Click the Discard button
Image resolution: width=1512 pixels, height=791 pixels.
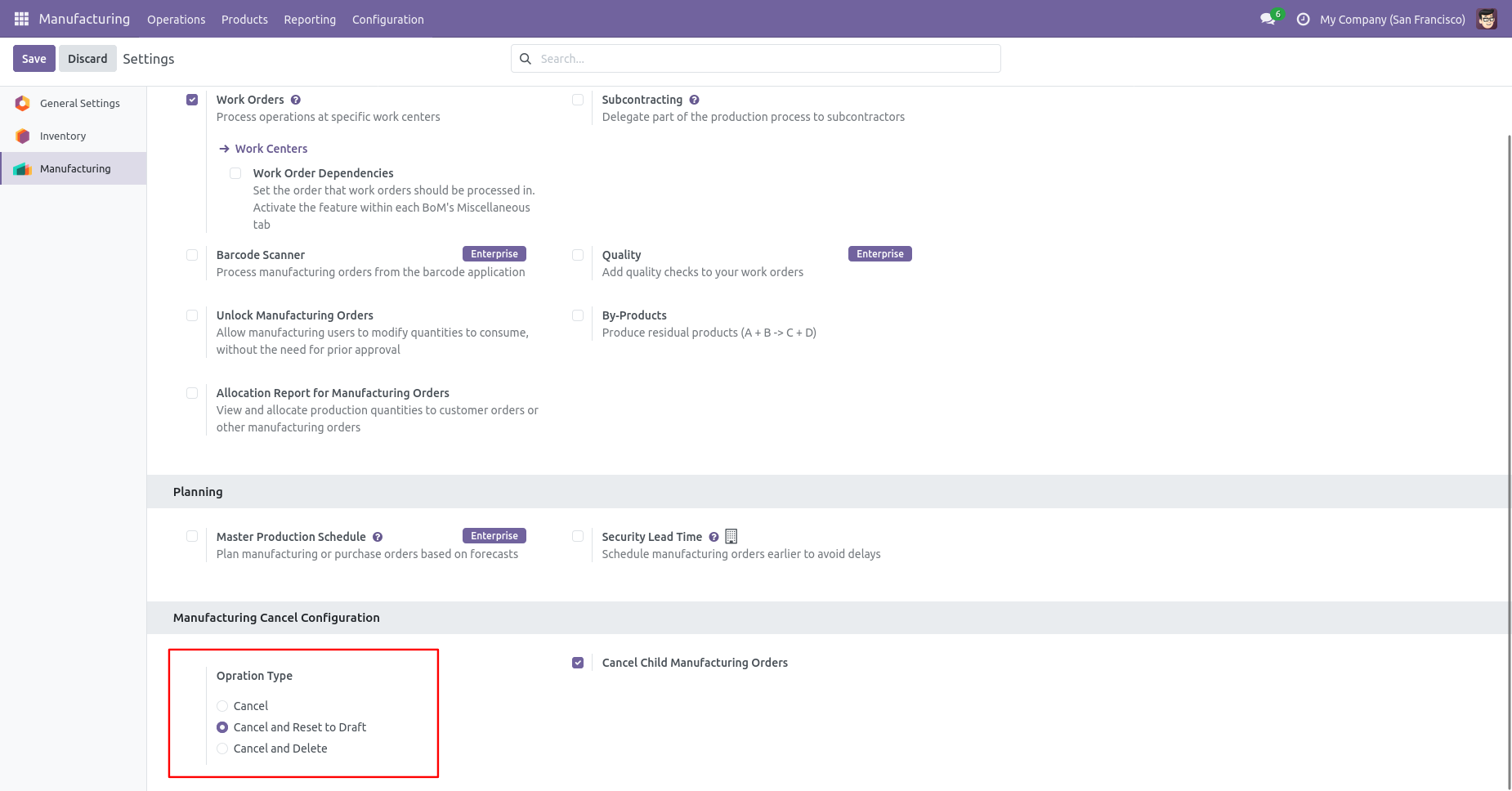click(87, 59)
